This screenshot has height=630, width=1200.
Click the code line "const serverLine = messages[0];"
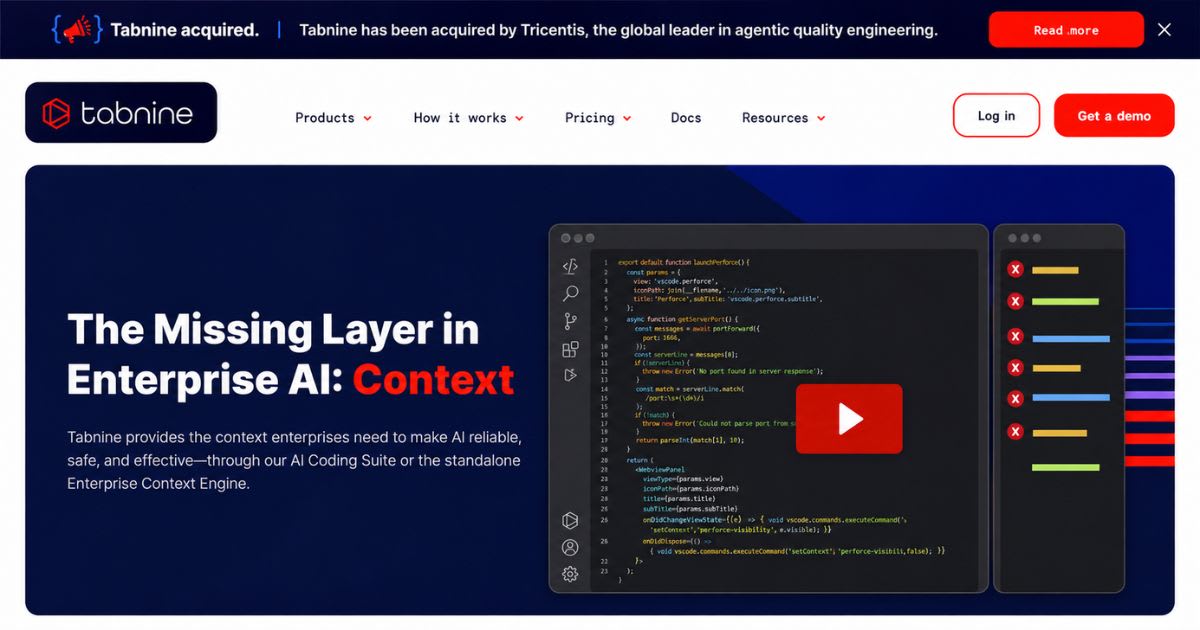click(x=685, y=354)
